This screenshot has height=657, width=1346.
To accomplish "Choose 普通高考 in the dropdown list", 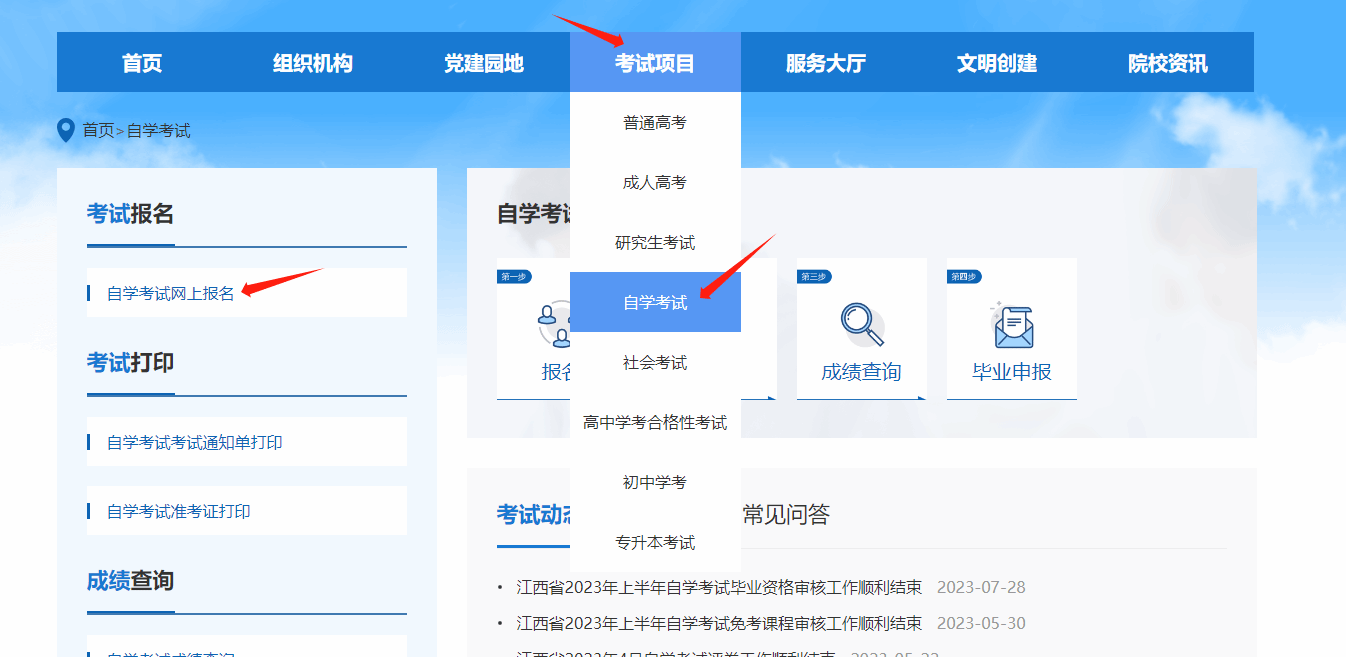I will (655, 122).
